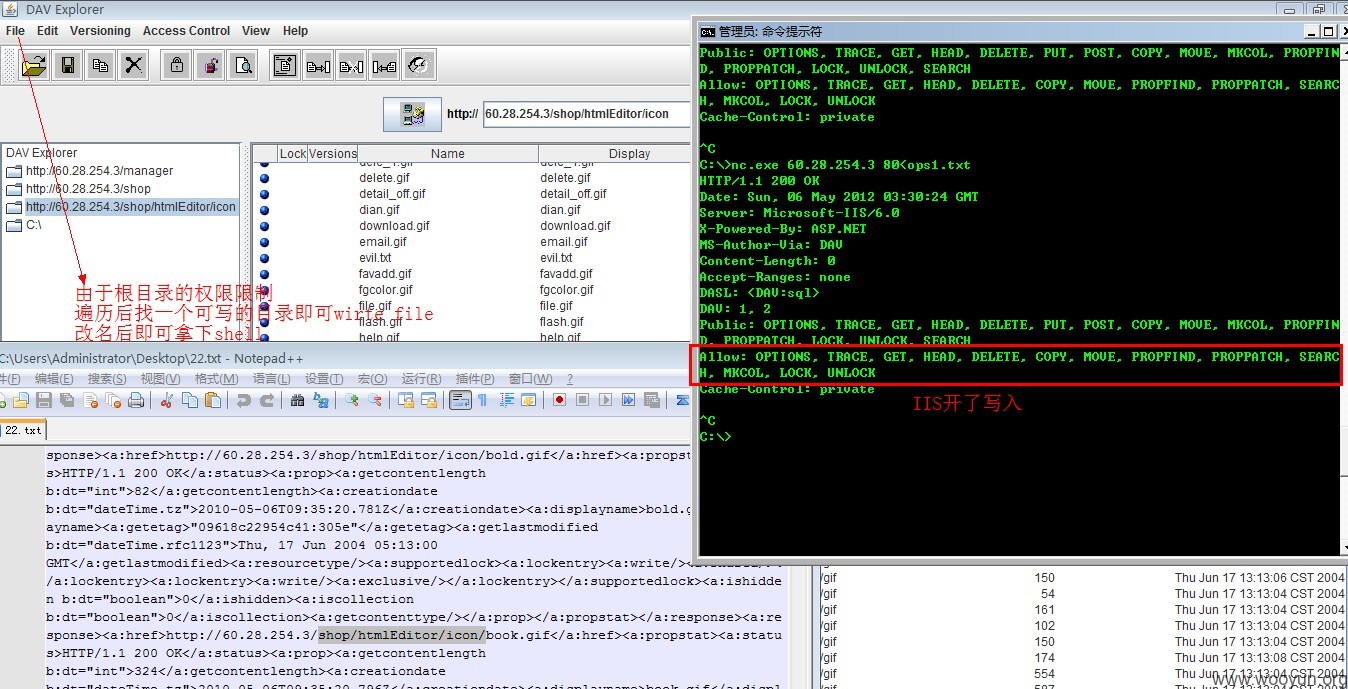Screen dimensions: 1348x689
Task: Click the WebDAV address input field
Action: click(586, 114)
